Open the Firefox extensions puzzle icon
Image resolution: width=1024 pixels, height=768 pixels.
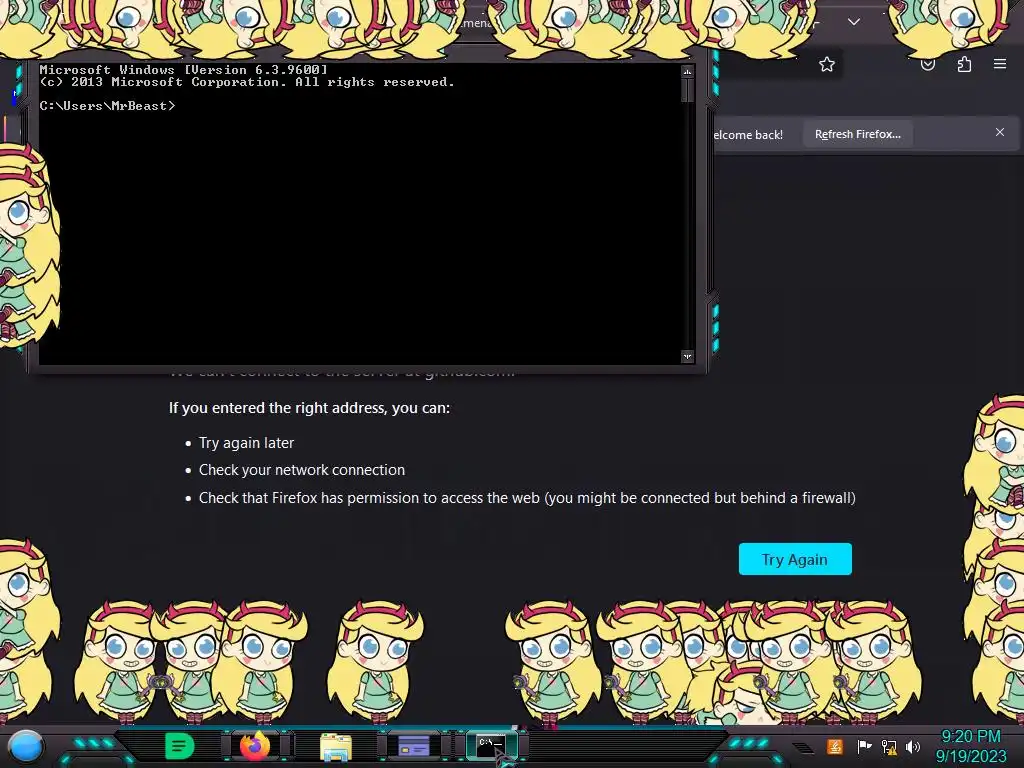(964, 64)
